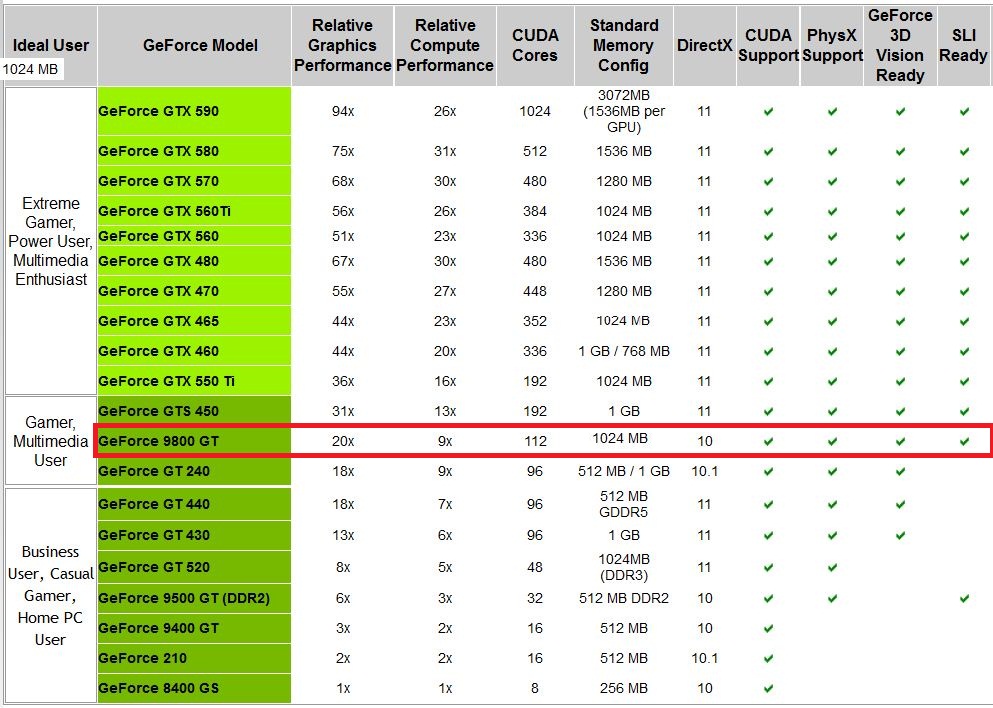Click the GeForce Model column header
Viewport: 993px width, 708px height.
tap(200, 45)
